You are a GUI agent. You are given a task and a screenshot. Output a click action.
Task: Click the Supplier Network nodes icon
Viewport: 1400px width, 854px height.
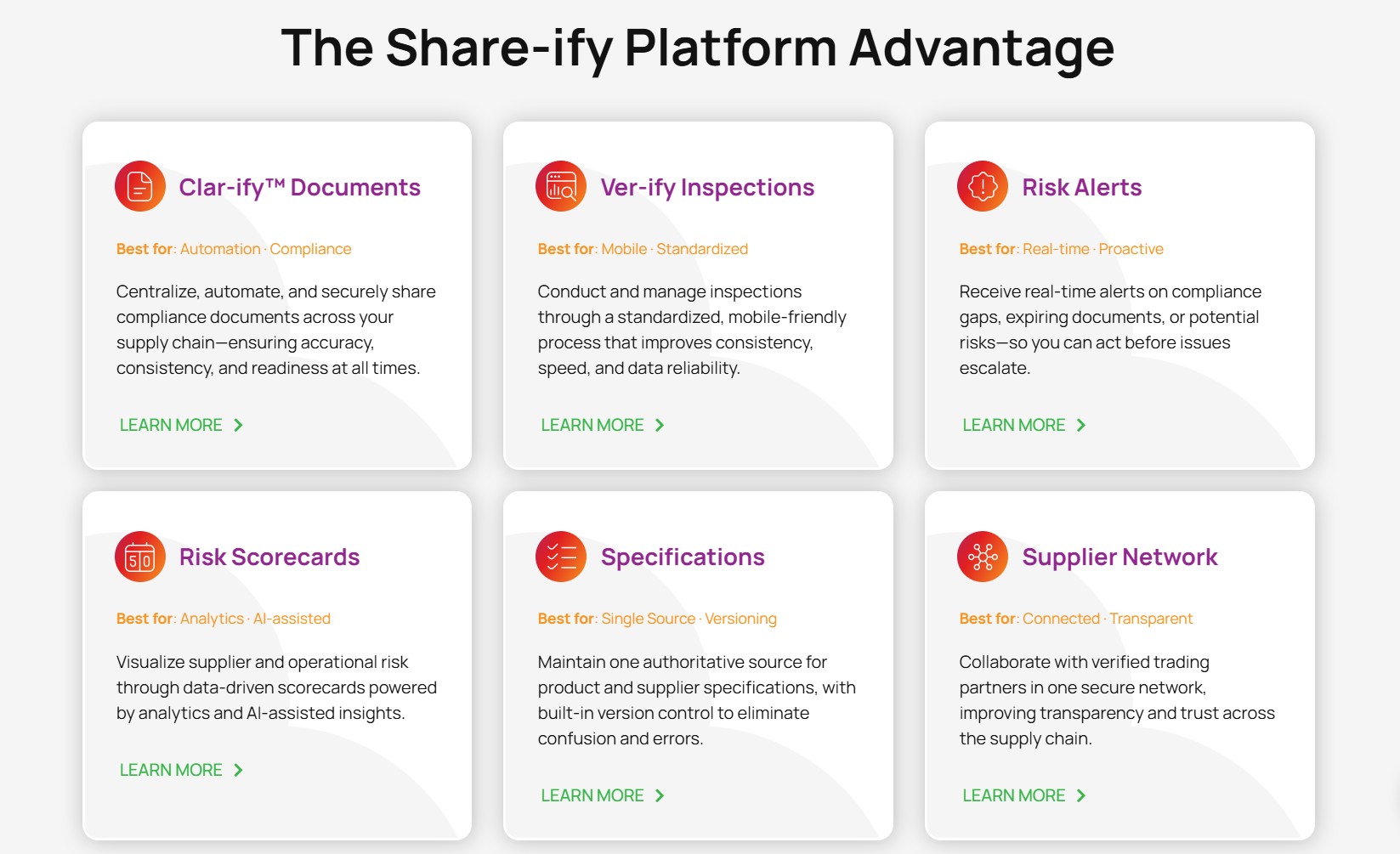[x=983, y=557]
